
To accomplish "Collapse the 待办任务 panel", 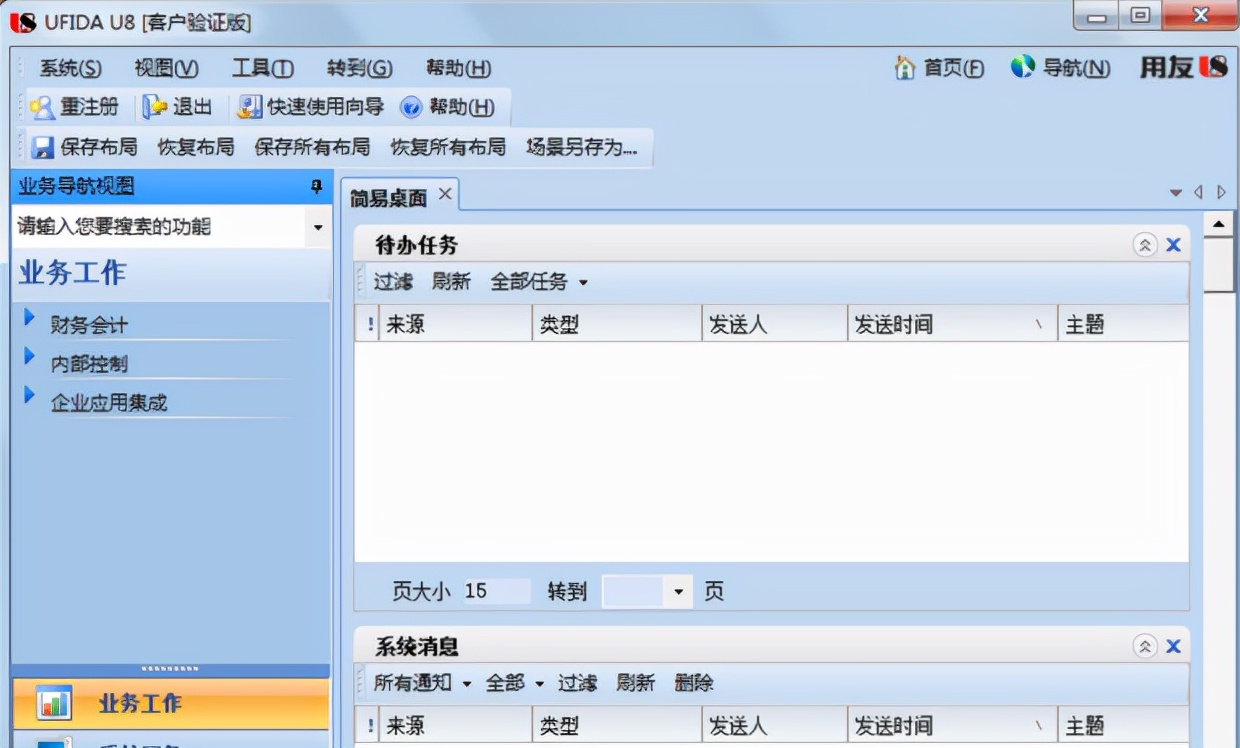I will tap(1144, 244).
